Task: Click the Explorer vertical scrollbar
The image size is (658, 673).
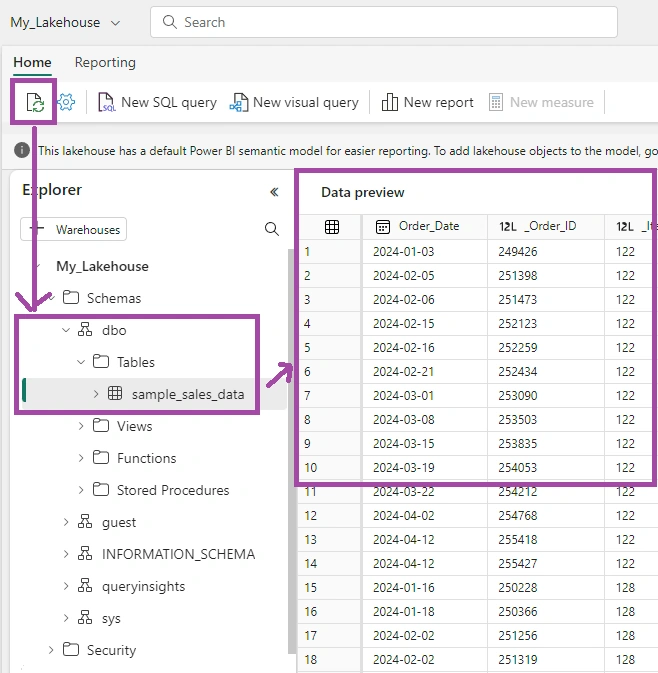Action: pos(292,451)
